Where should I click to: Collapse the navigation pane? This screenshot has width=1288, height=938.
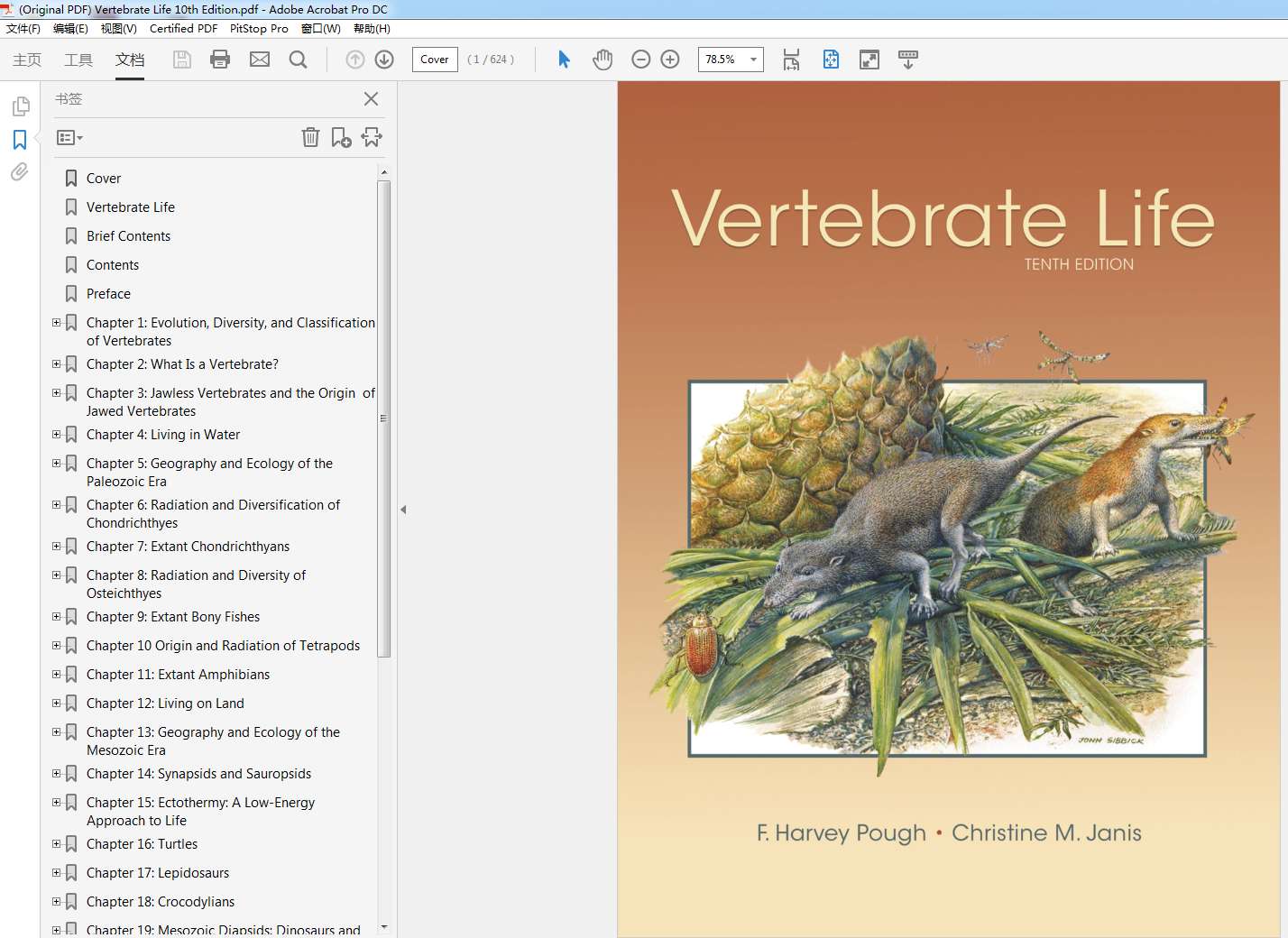pos(403,509)
